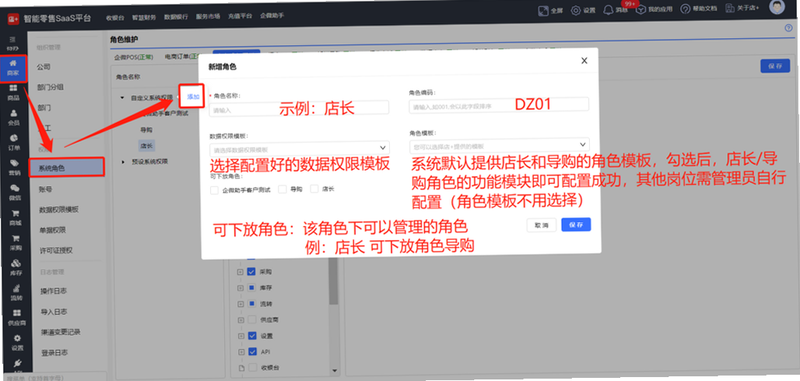Click 保存 in the 新增角色 dialog
800x381 pixels.
(576, 225)
